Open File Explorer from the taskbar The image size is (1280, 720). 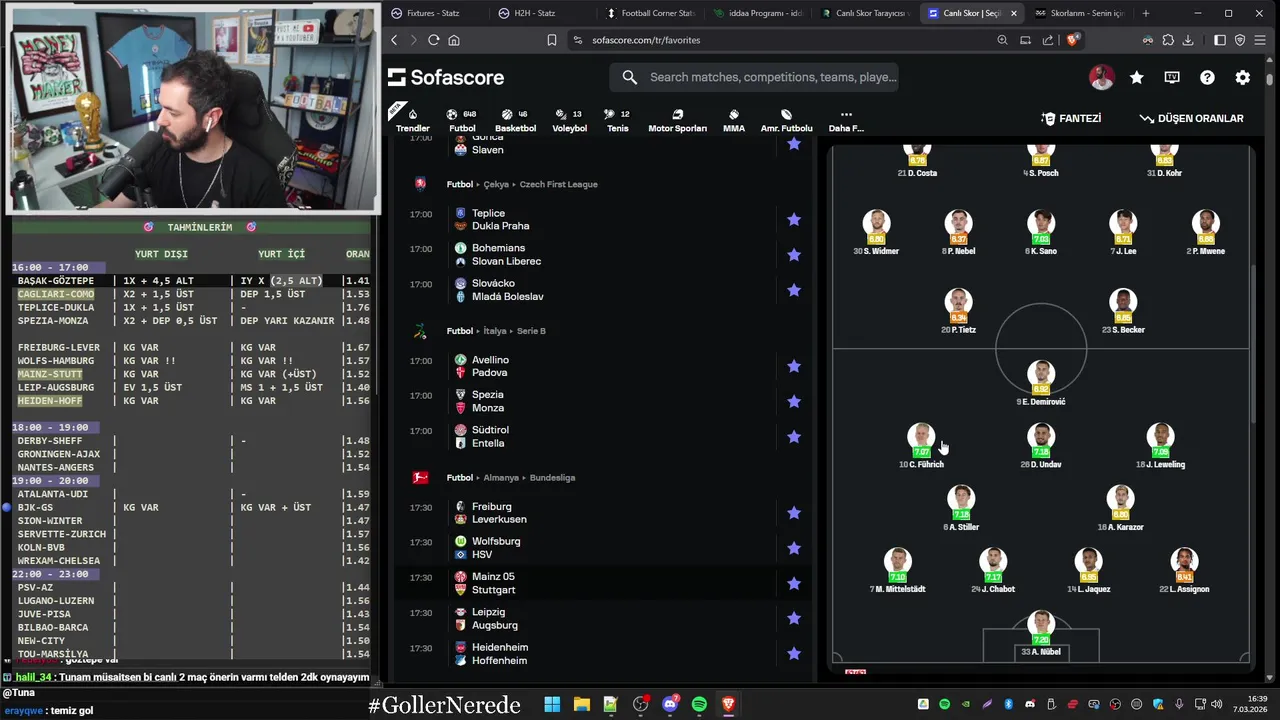[x=581, y=704]
